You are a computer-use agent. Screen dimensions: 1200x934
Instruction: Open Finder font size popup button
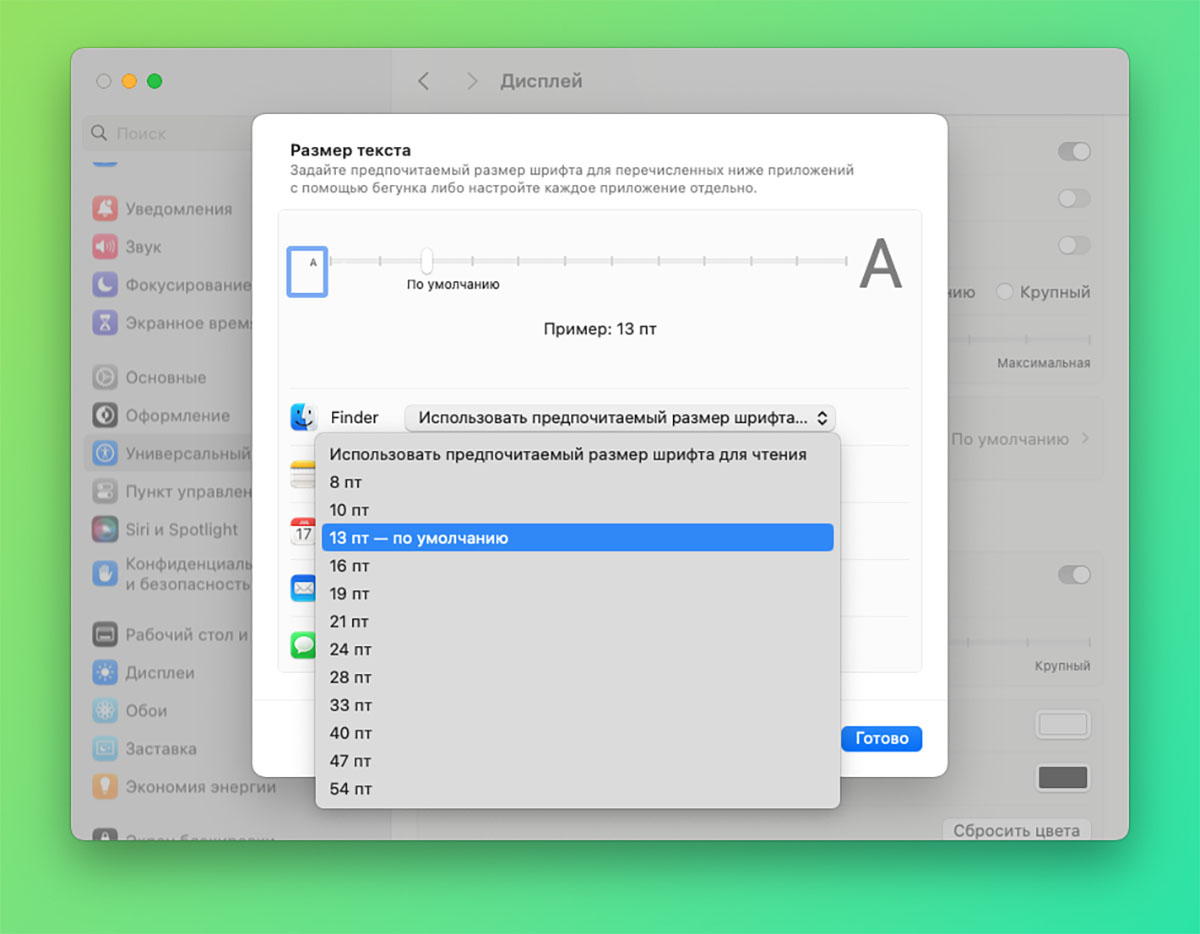[620, 417]
